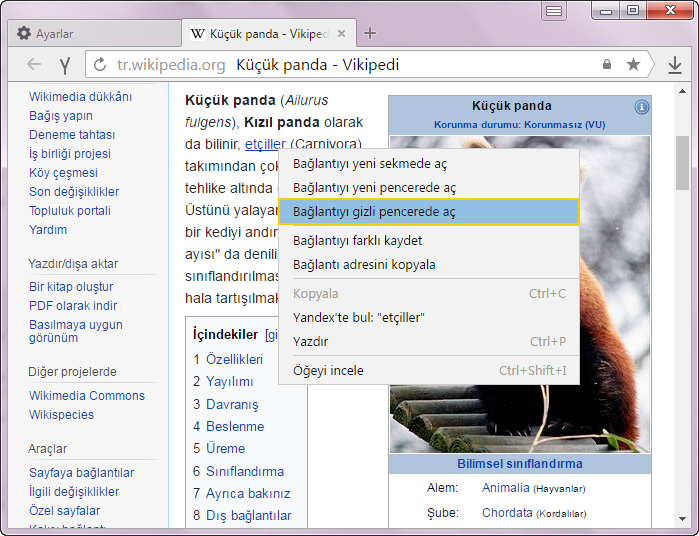
Task: Choose Bağlantıyı yeni sekmede aç
Action: [x=429, y=164]
